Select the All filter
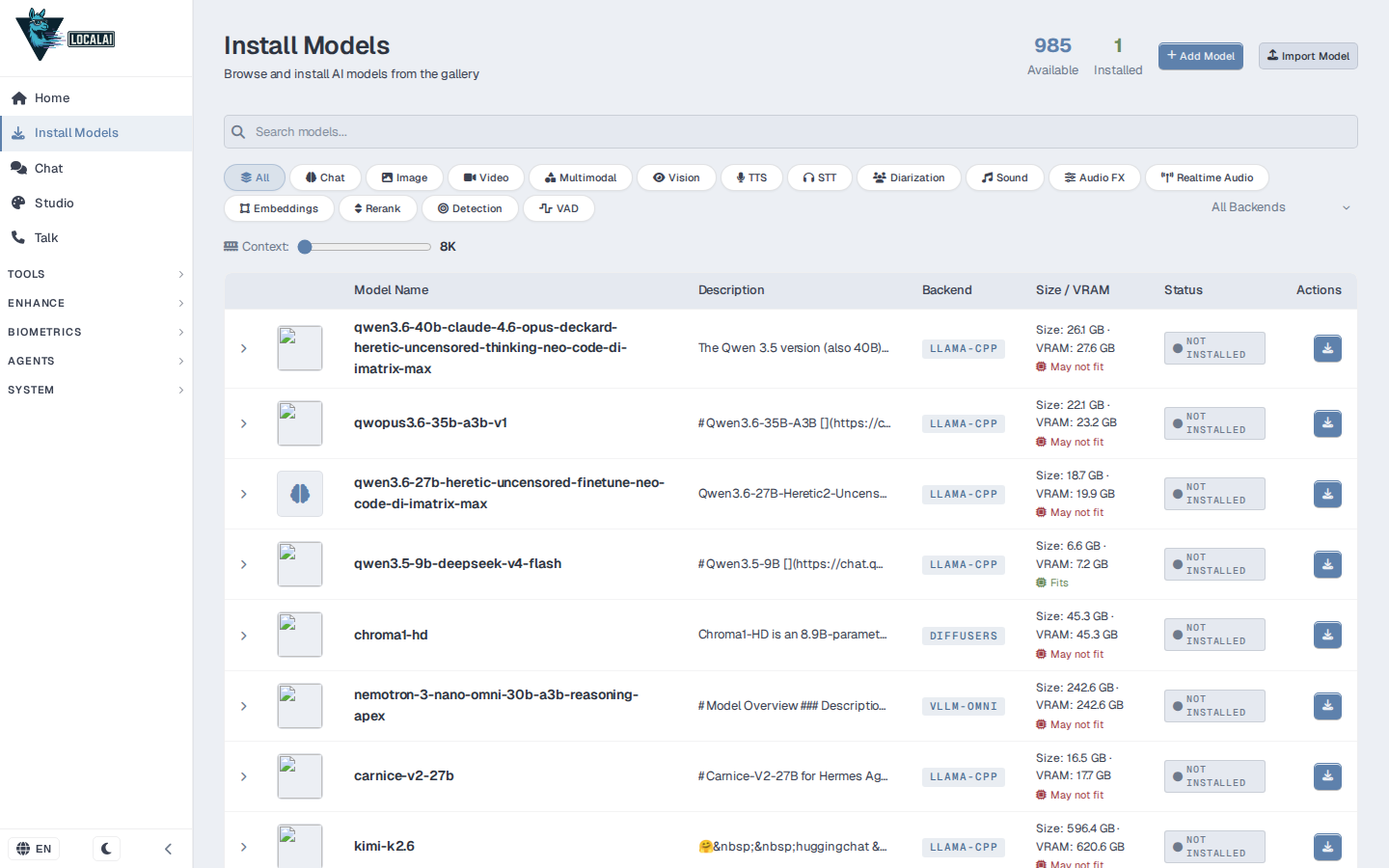The height and width of the screenshot is (868, 1389). [x=255, y=177]
